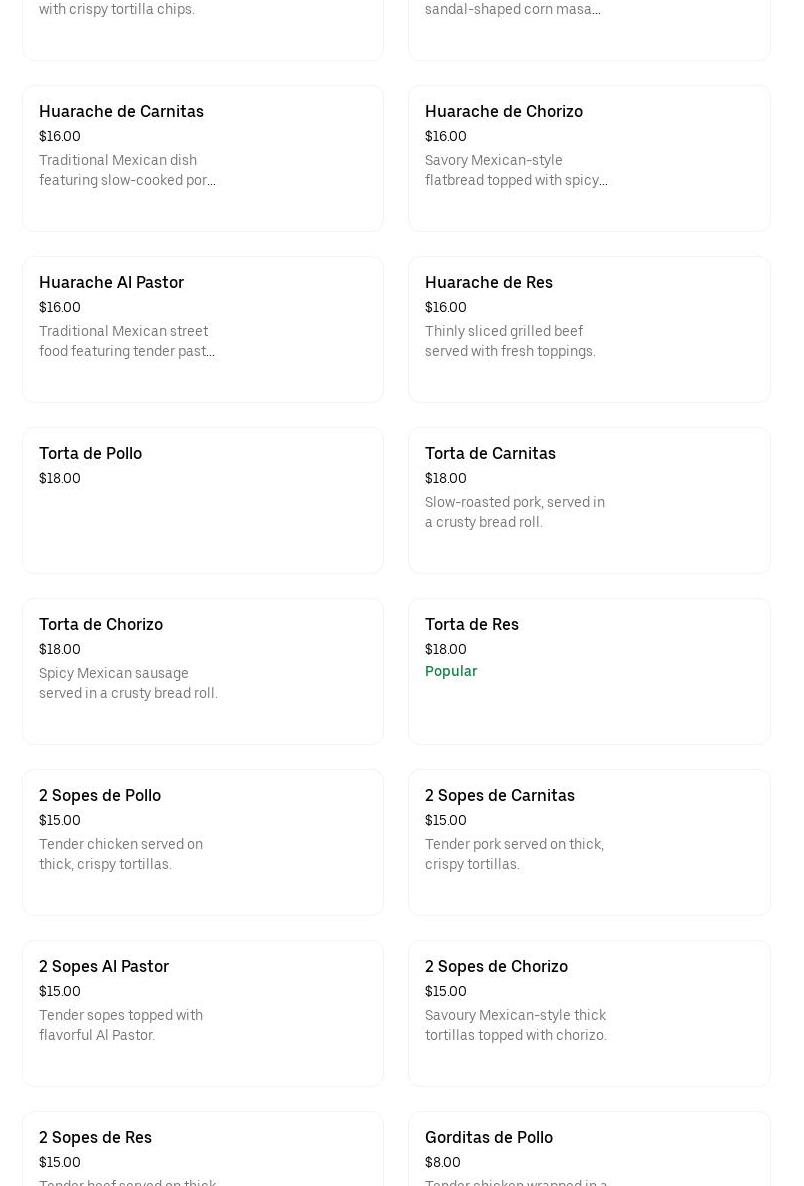Expand the Huarache de Chorizo description text
Viewport: 804px width, 1186px height.
(x=516, y=170)
